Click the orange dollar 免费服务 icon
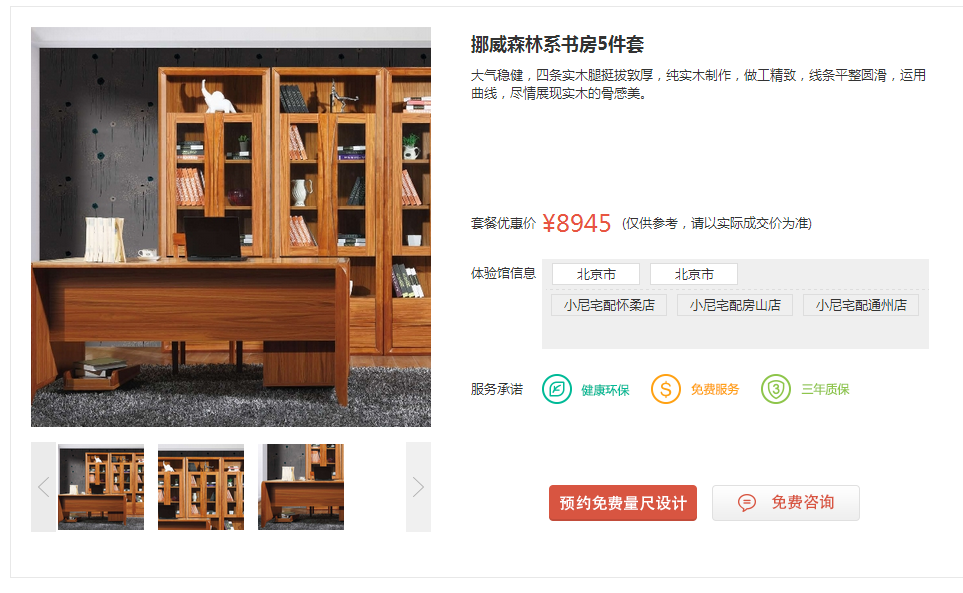This screenshot has width=963, height=593. coord(666,389)
